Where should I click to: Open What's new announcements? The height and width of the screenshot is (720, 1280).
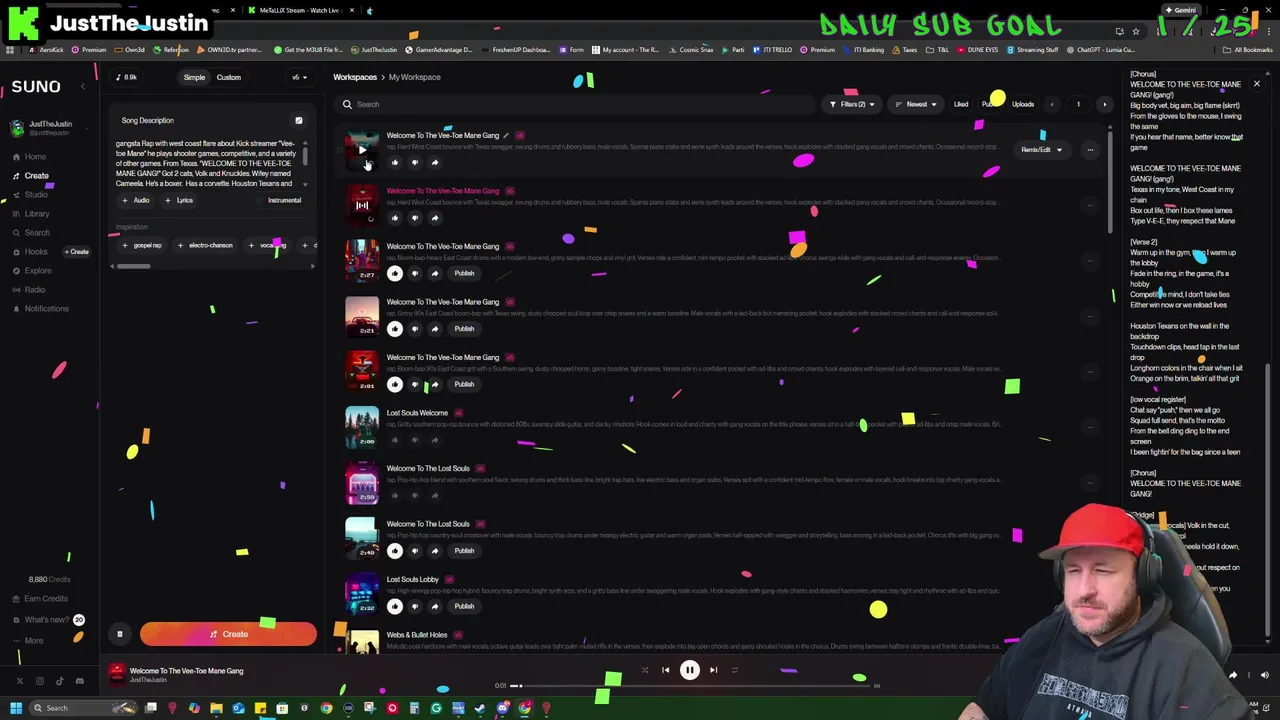(x=46, y=620)
